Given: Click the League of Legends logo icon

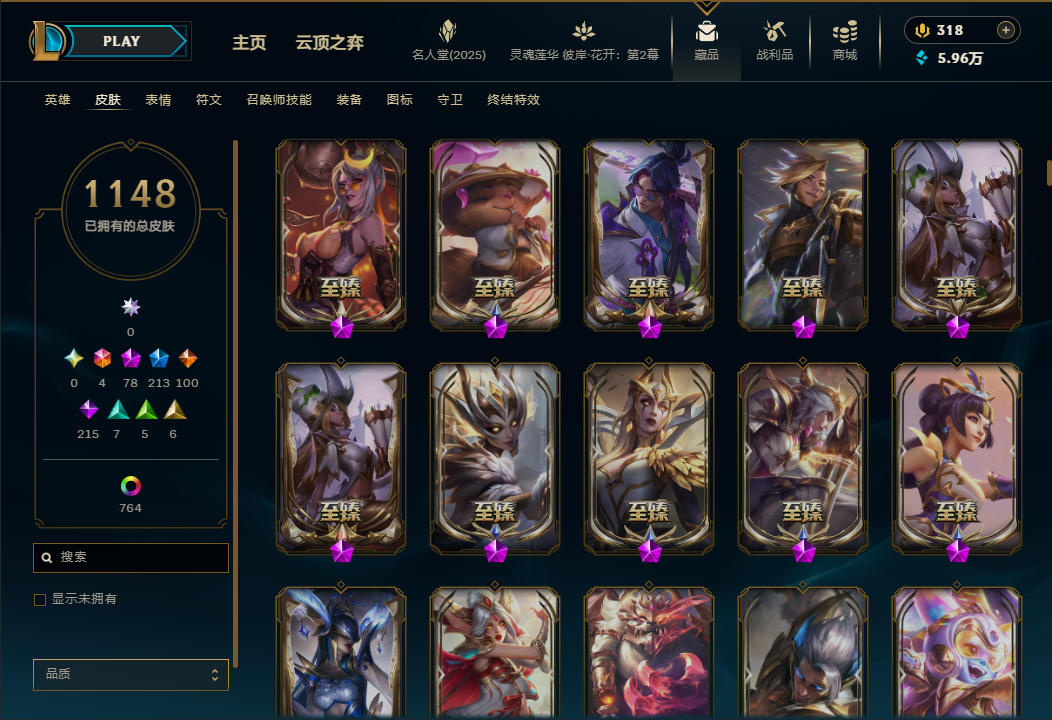Looking at the screenshot, I should [x=47, y=41].
